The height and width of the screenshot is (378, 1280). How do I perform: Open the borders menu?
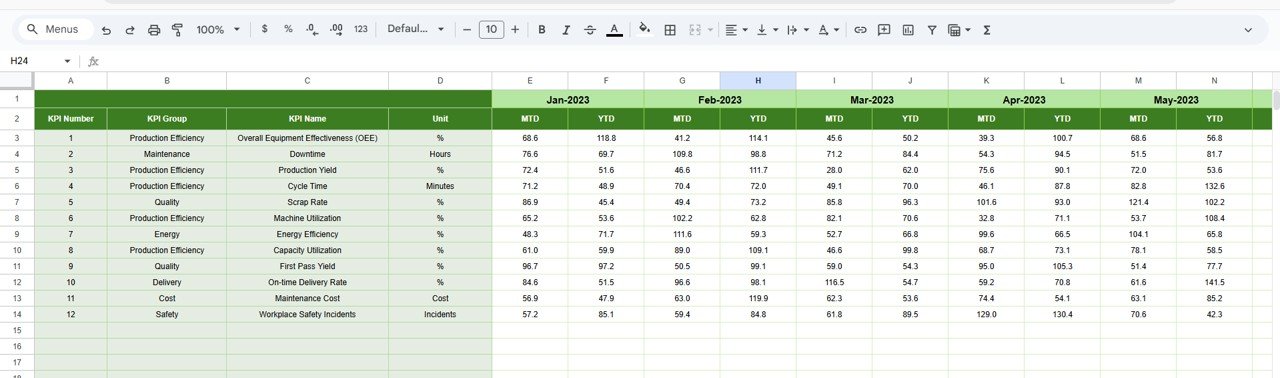[670, 30]
